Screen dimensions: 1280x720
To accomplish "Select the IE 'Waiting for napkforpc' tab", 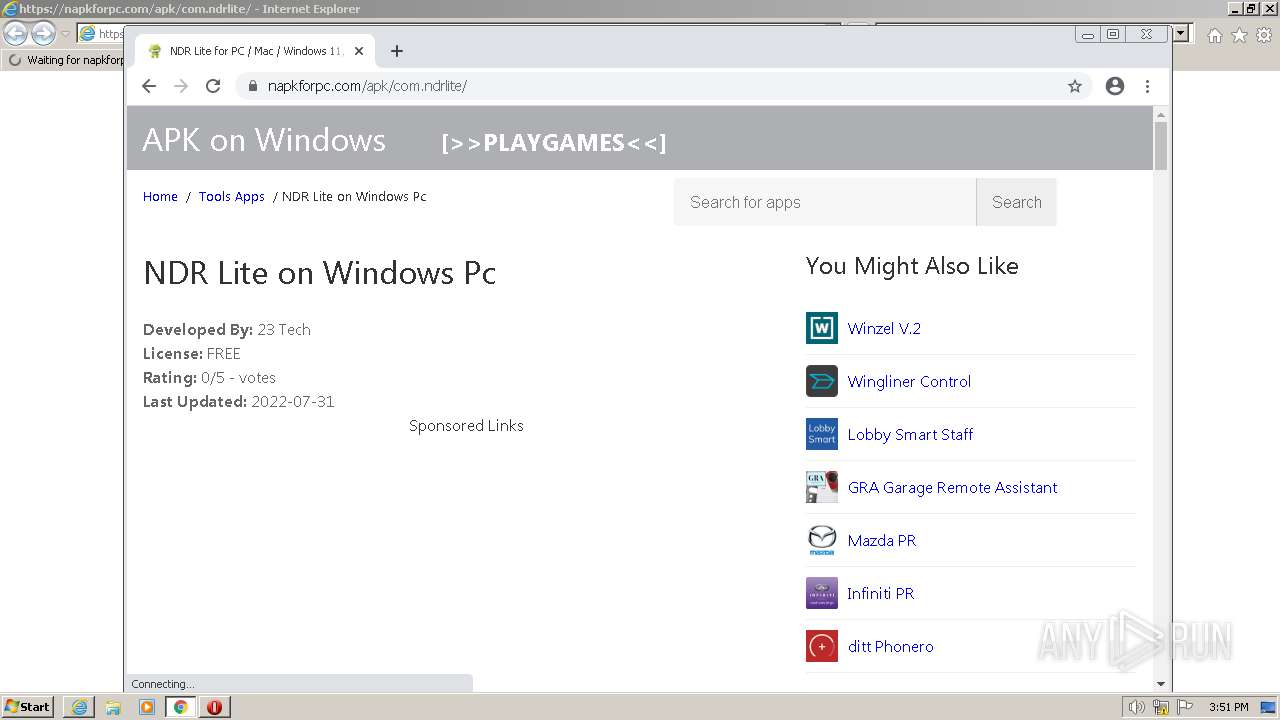I will point(65,60).
